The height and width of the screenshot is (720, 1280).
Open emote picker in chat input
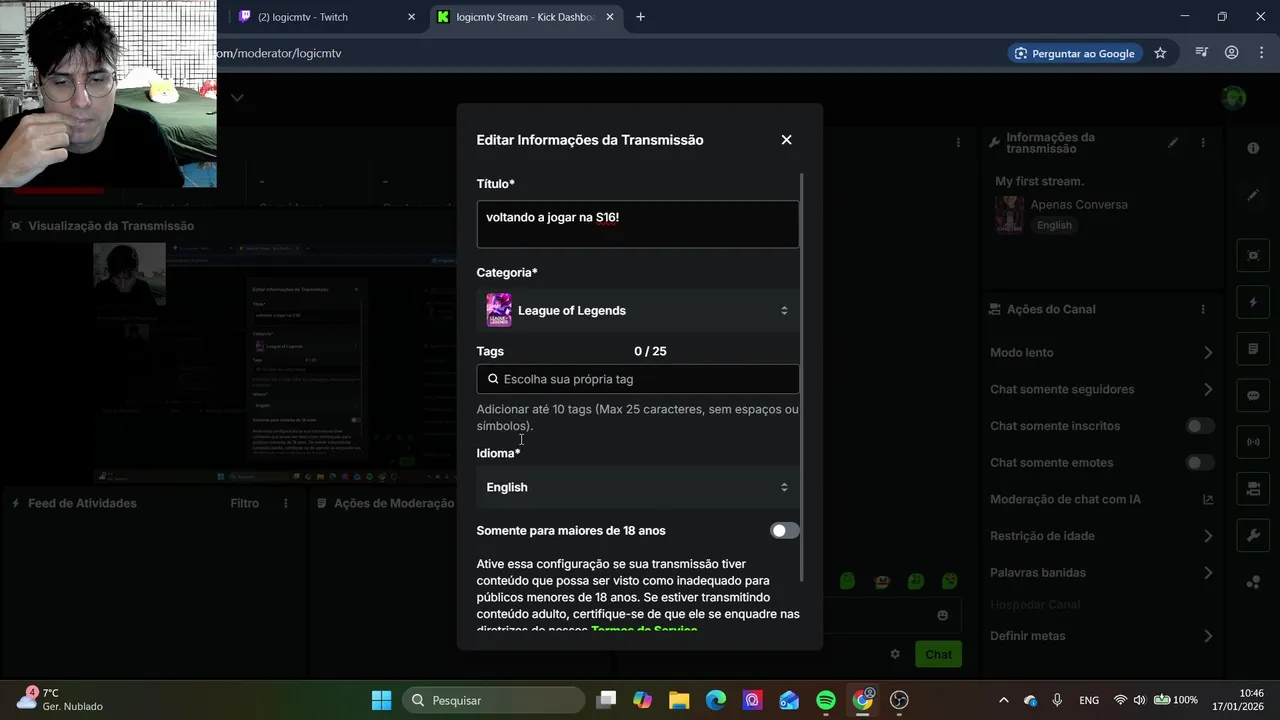point(942,615)
